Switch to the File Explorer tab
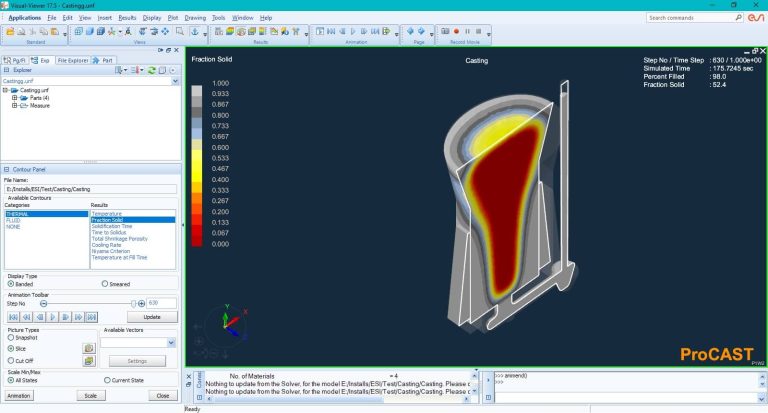Image resolution: width=768 pixels, height=413 pixels. tap(72, 60)
